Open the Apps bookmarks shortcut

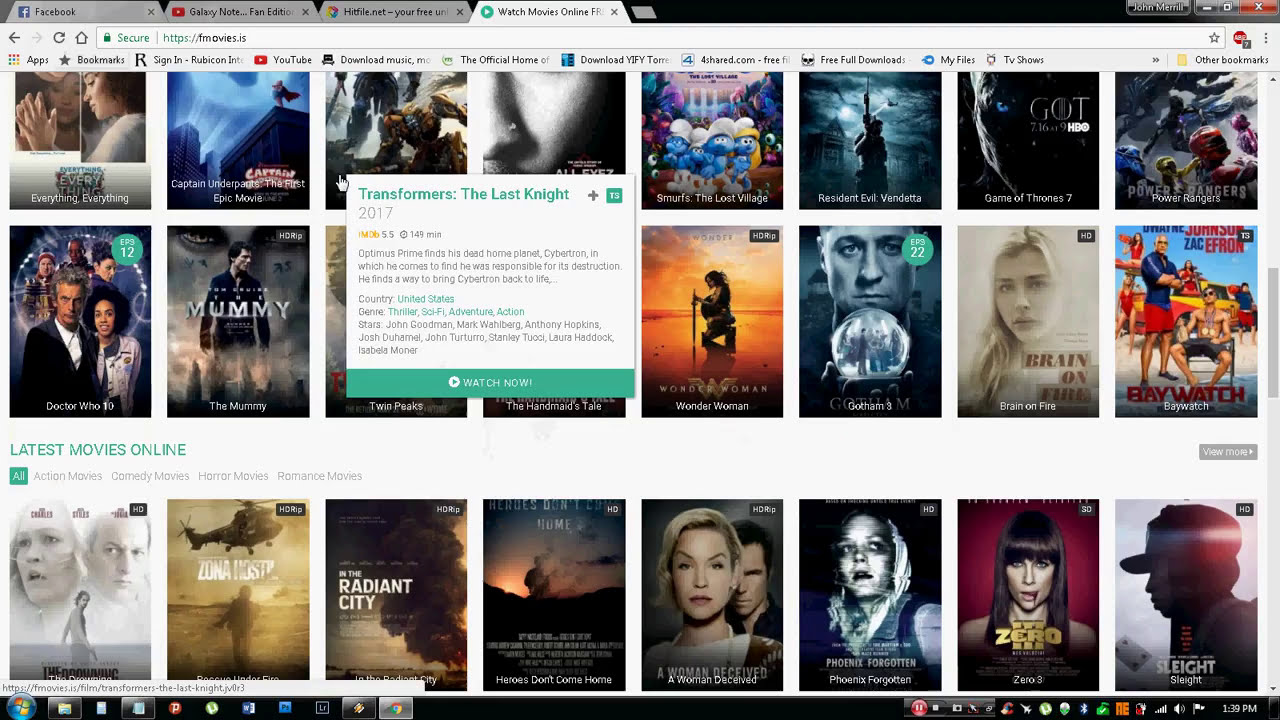click(29, 60)
